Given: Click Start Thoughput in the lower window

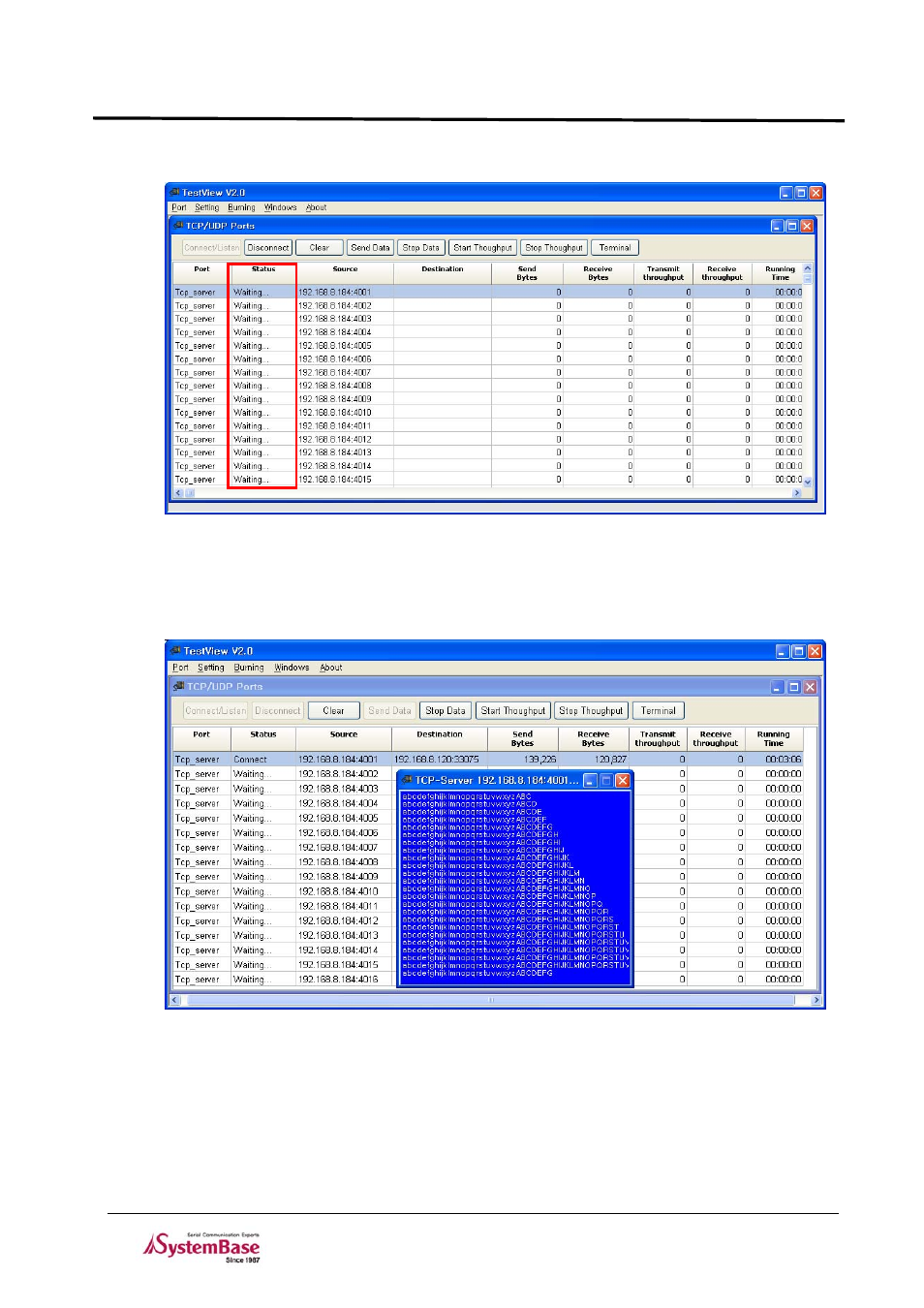Looking at the screenshot, I should click(x=513, y=711).
